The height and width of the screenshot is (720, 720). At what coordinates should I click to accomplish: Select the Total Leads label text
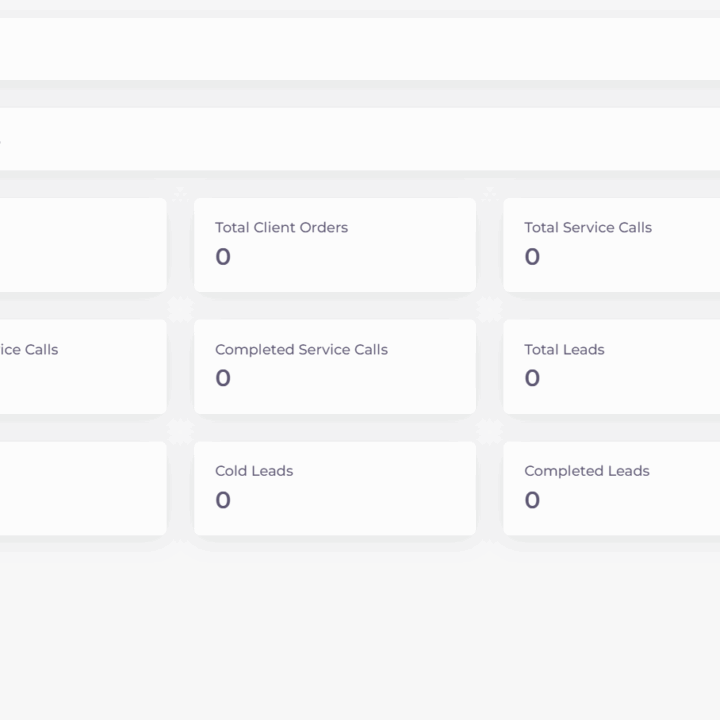[x=564, y=349]
